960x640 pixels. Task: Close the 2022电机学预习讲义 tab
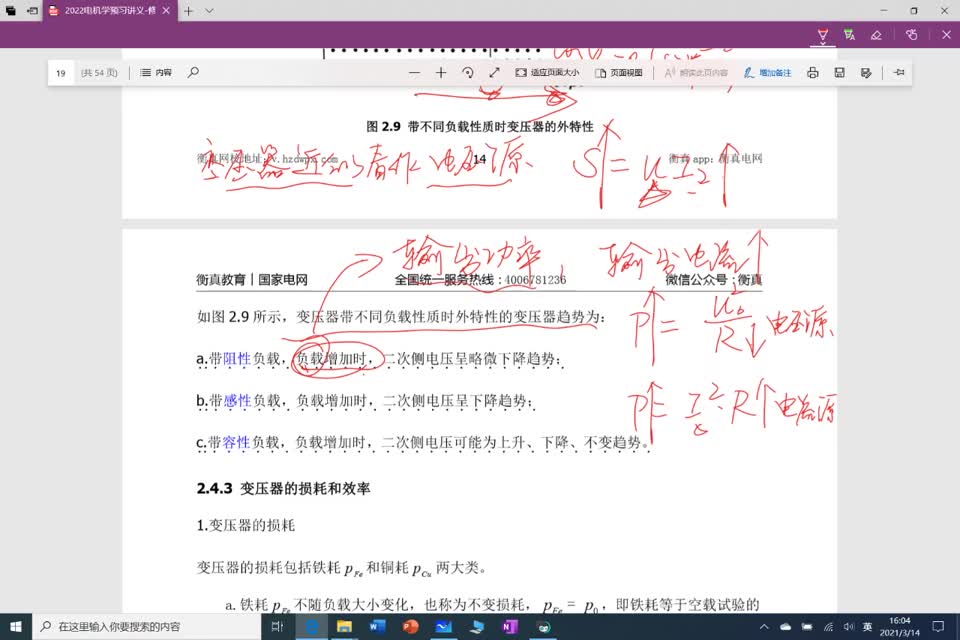(166, 11)
